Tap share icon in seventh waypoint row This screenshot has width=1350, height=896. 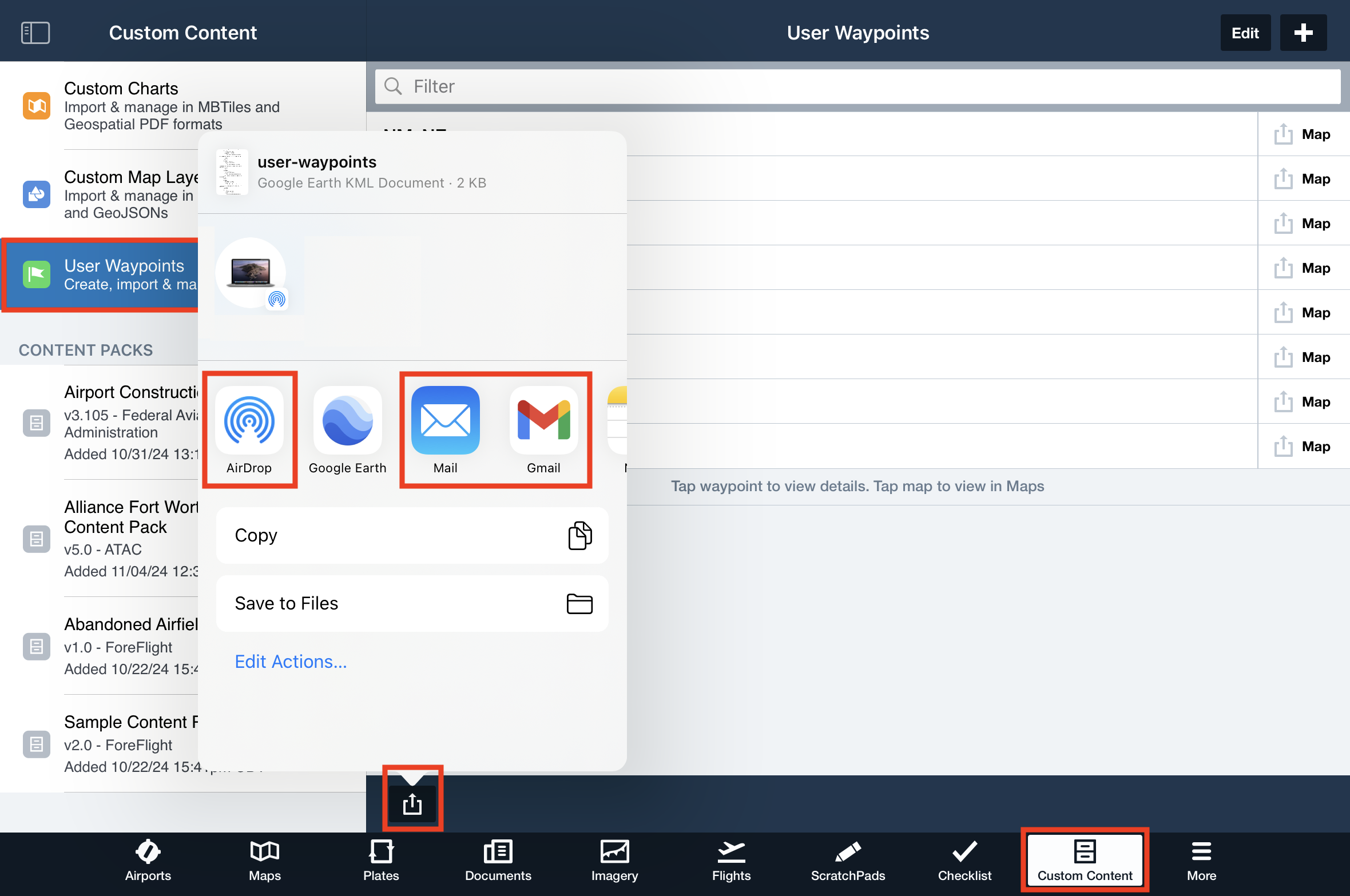[x=1283, y=401]
